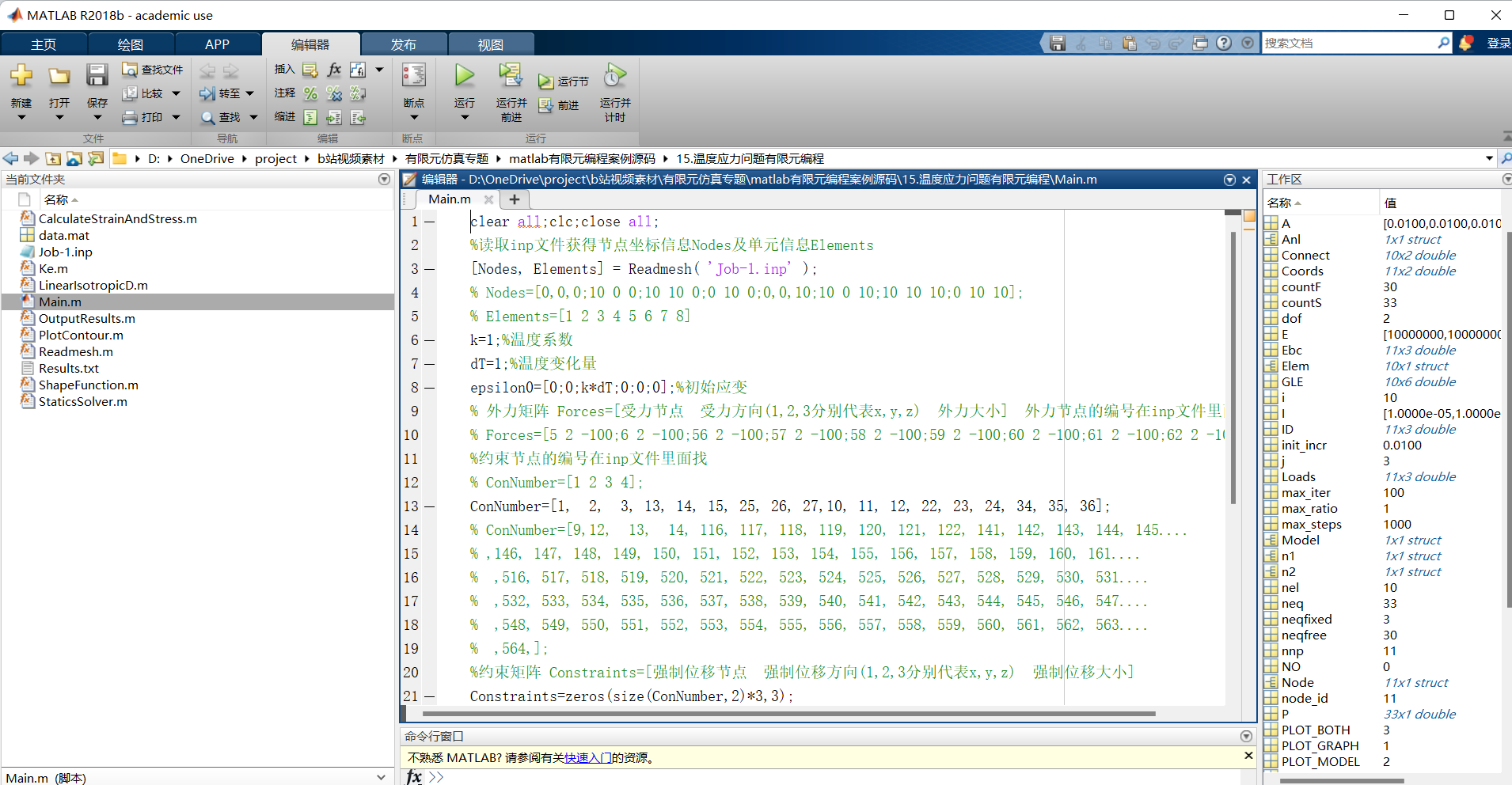Open the notification bell icon
Screen dimensions: 1512x785
1466,44
